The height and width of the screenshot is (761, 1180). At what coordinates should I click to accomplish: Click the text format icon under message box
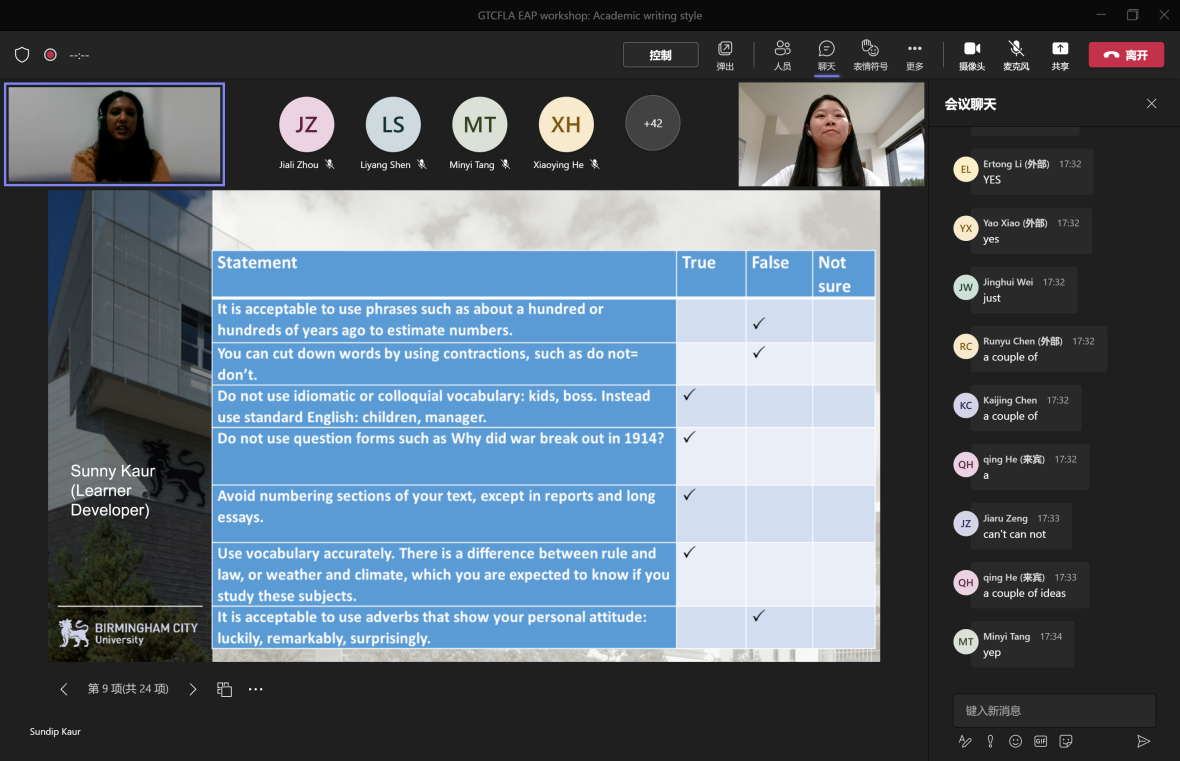[965, 741]
